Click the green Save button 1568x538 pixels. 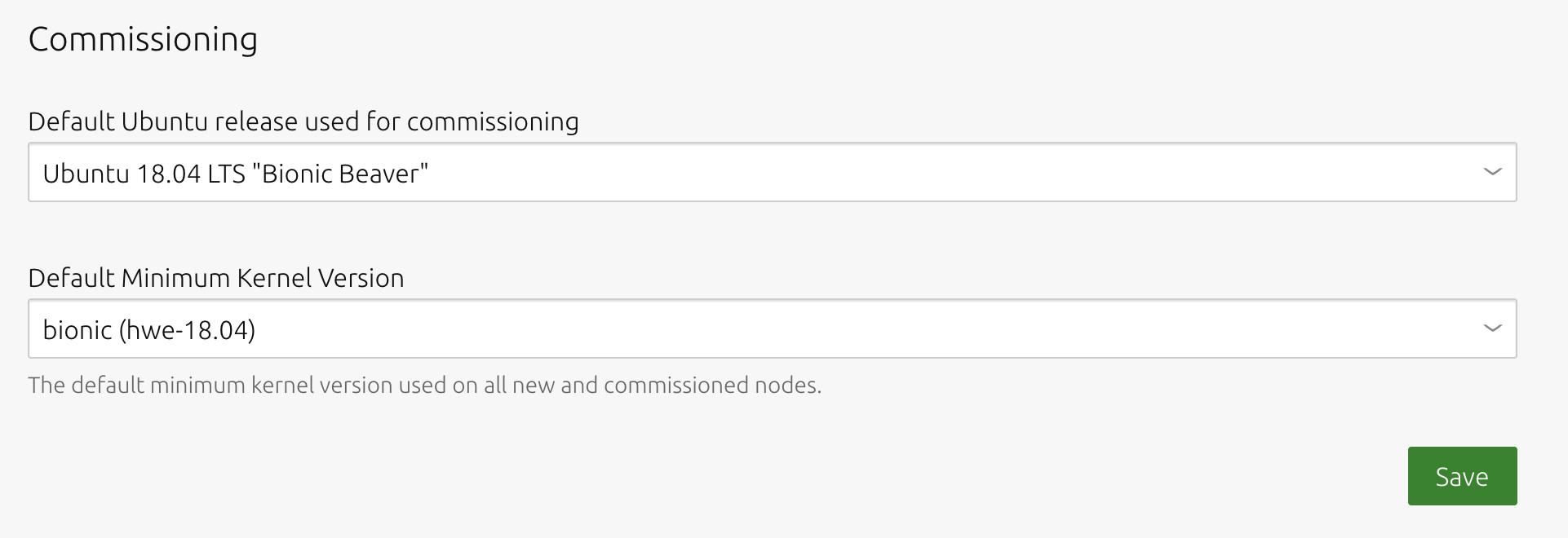point(1462,476)
